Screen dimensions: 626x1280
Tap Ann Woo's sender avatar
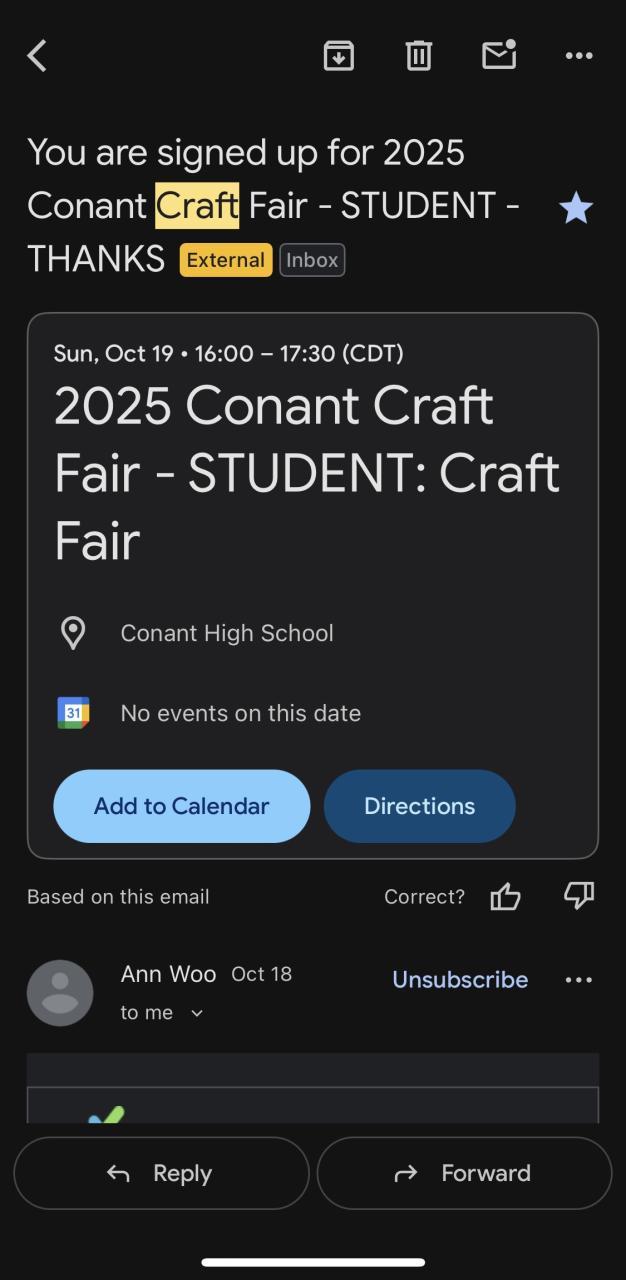point(60,993)
